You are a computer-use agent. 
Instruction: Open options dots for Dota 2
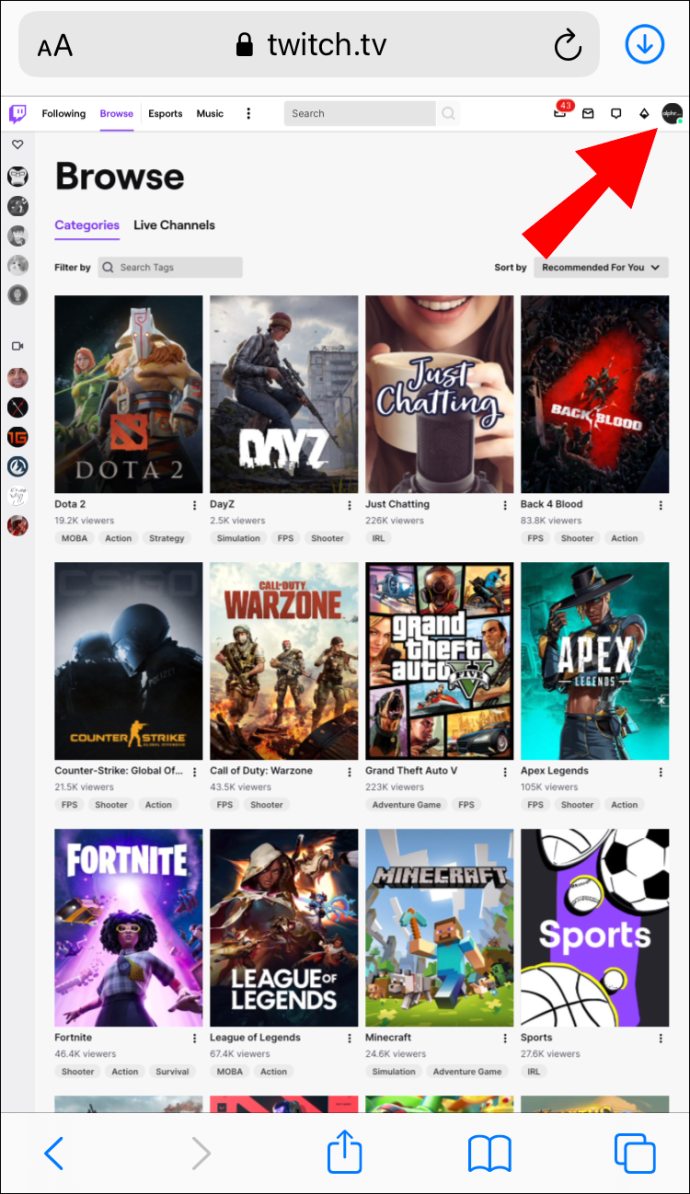194,505
